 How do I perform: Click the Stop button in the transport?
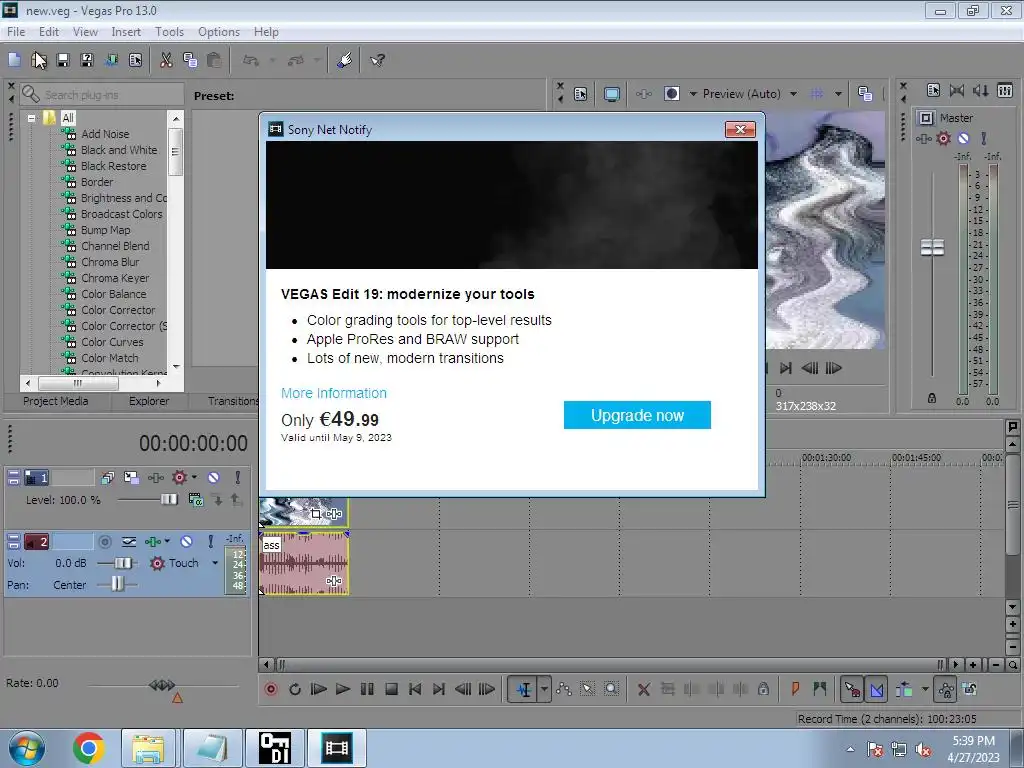pyautogui.click(x=391, y=689)
